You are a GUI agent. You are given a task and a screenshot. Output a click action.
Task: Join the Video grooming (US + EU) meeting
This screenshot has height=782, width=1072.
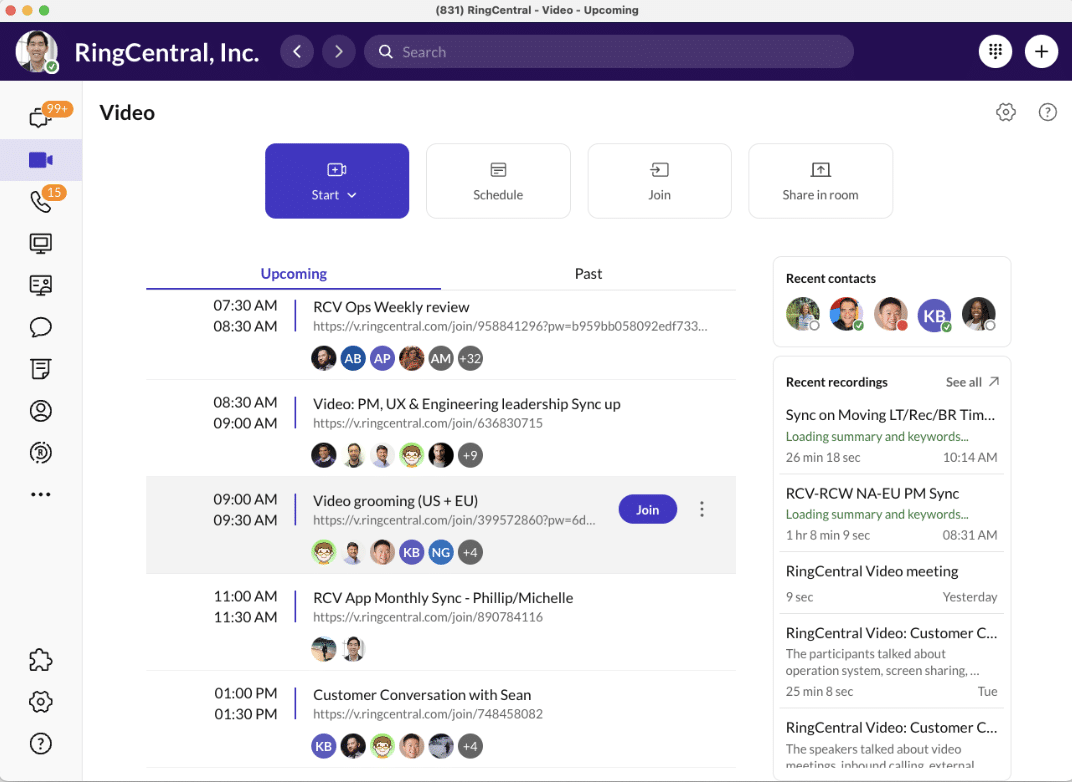click(x=647, y=510)
